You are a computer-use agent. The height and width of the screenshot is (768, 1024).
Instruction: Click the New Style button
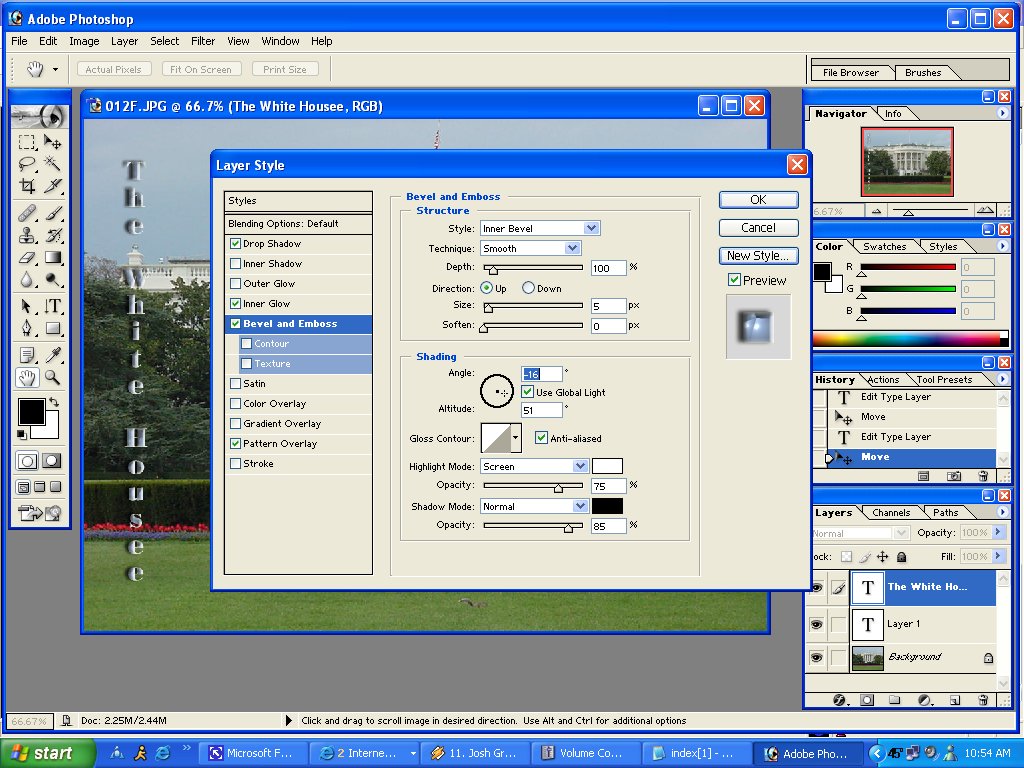758,256
